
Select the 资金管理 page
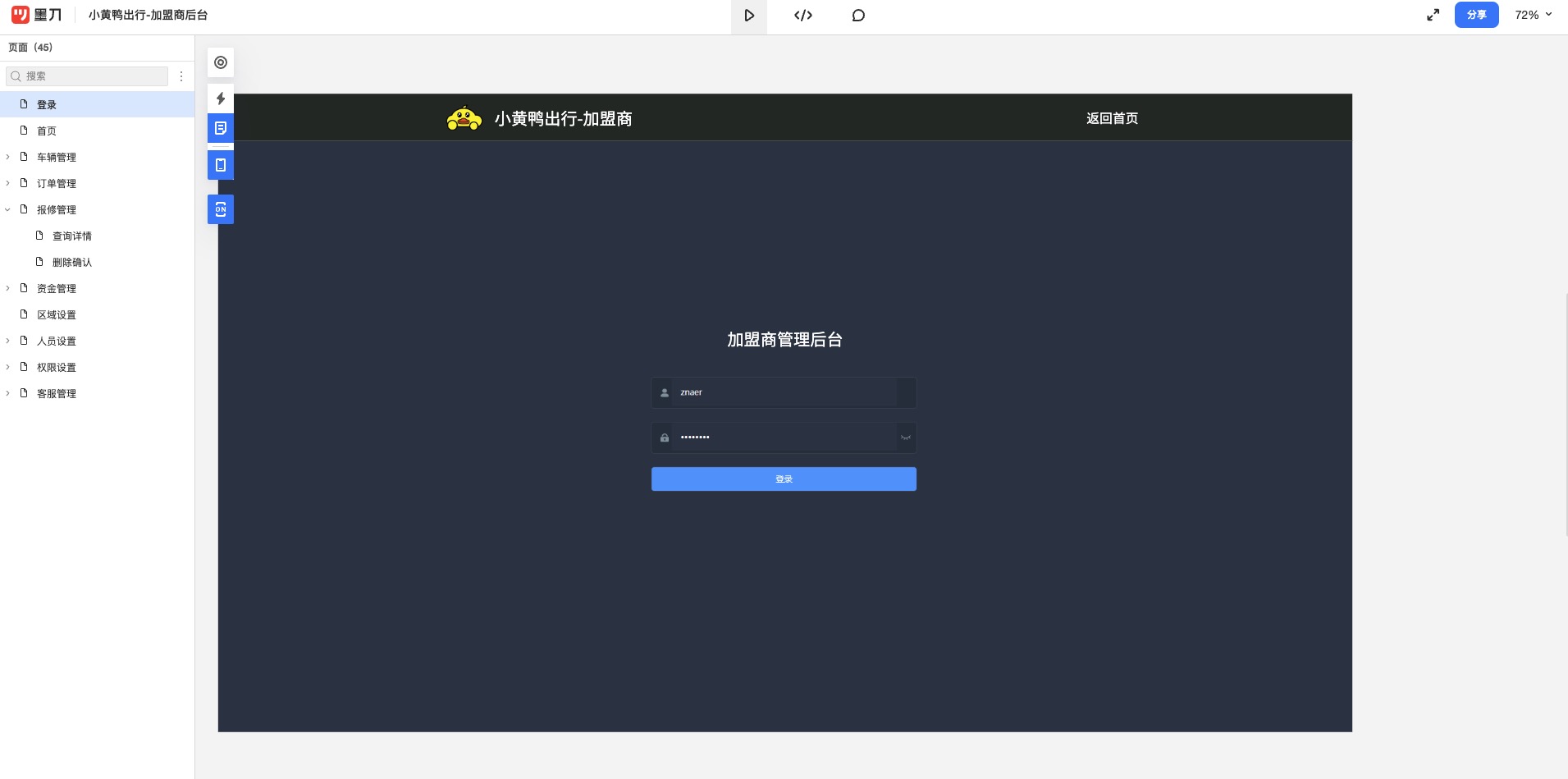click(x=97, y=288)
